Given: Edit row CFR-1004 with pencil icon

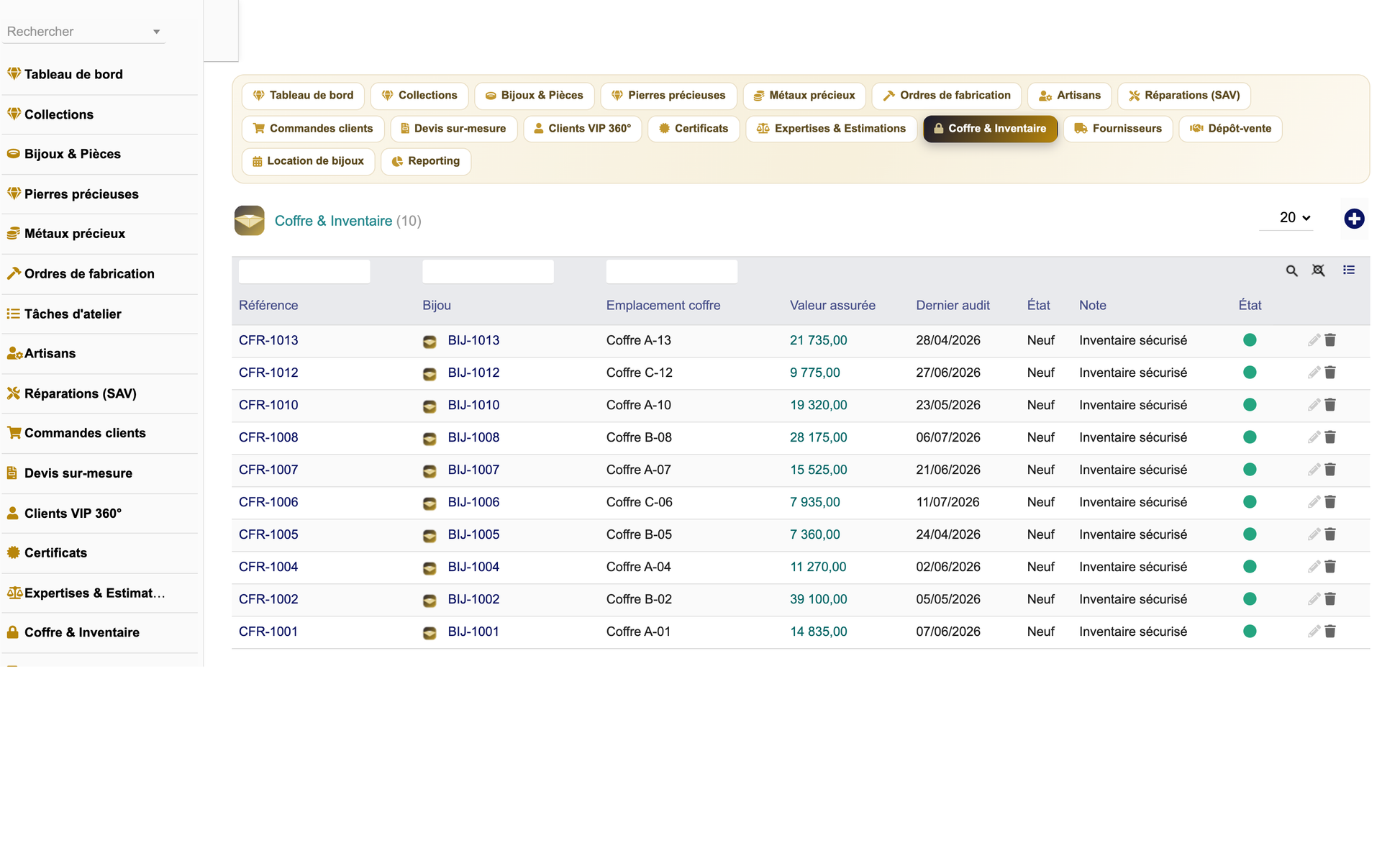Looking at the screenshot, I should 1314,567.
